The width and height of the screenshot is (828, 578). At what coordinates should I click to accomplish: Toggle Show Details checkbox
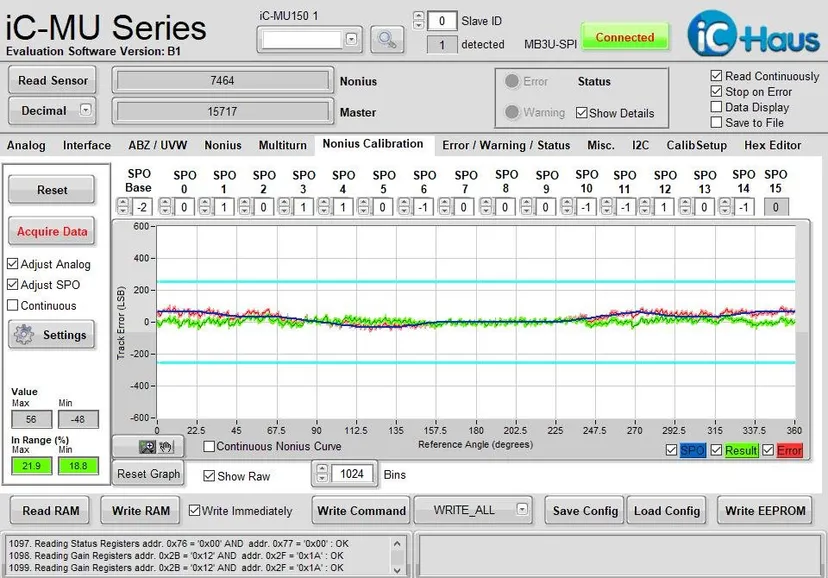581,113
